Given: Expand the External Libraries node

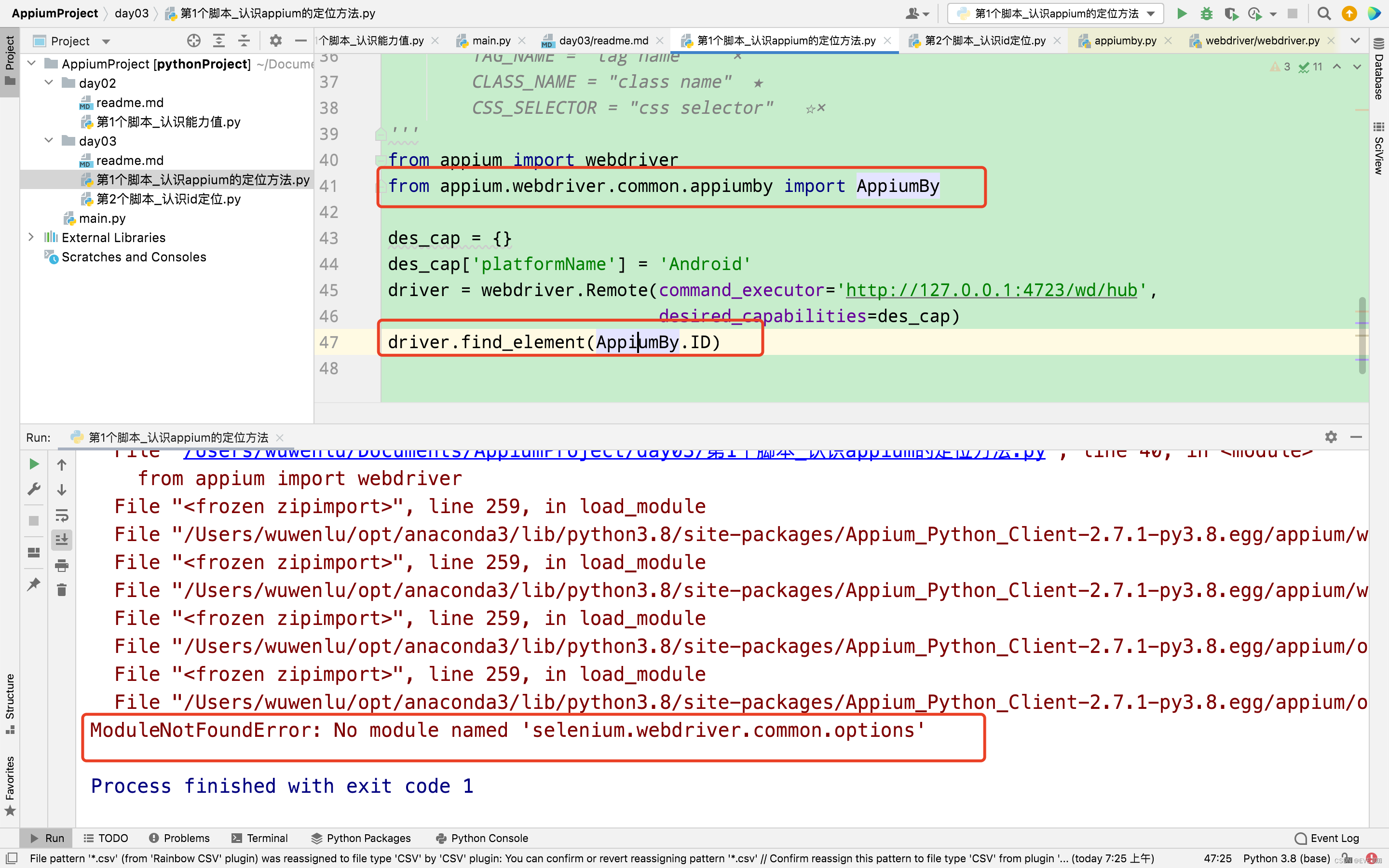Looking at the screenshot, I should [x=30, y=237].
